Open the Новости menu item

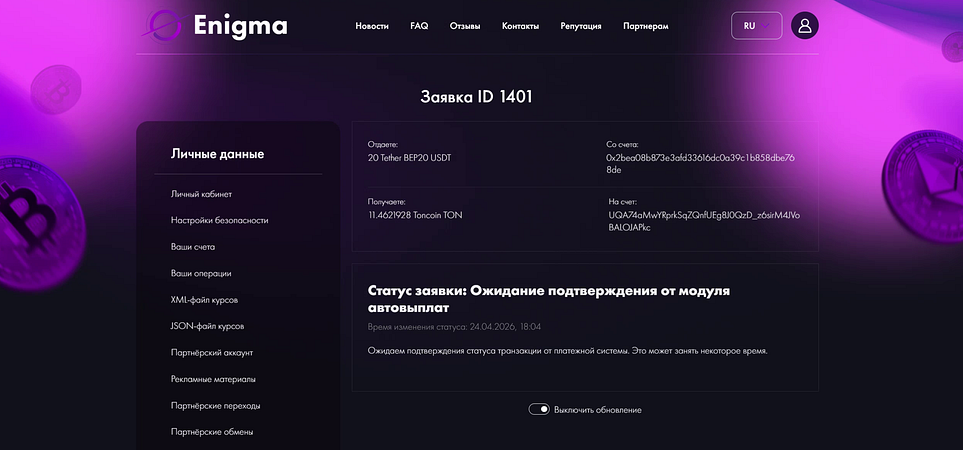pyautogui.click(x=372, y=26)
